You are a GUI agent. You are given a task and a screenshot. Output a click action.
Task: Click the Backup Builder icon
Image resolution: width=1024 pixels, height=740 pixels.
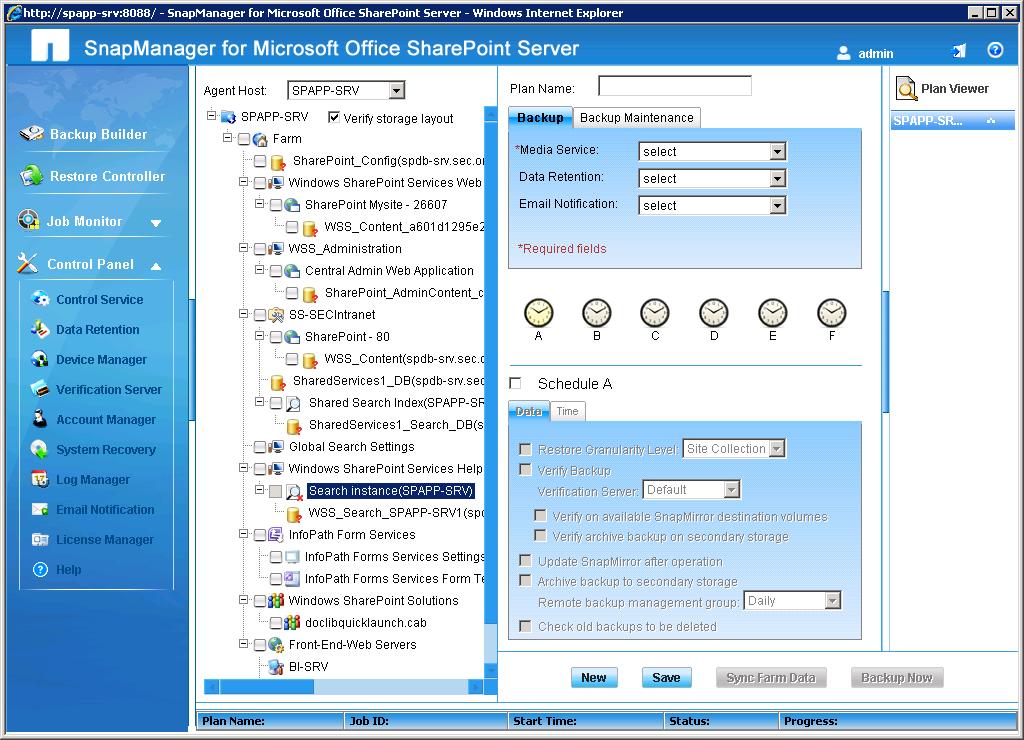tap(31, 133)
